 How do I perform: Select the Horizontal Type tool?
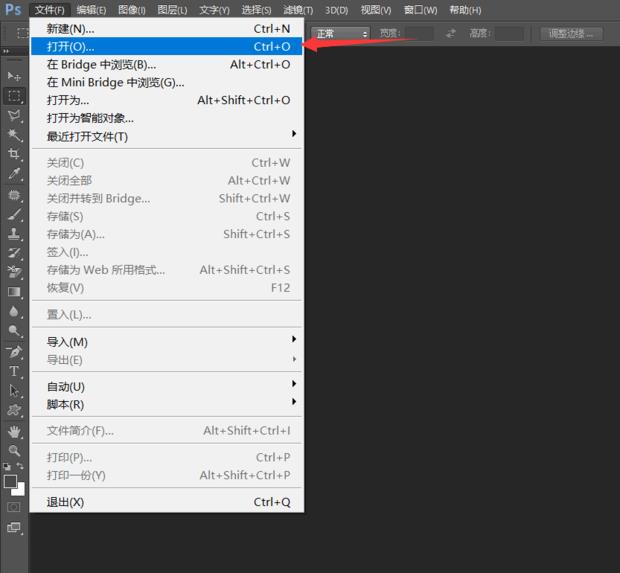click(x=14, y=371)
